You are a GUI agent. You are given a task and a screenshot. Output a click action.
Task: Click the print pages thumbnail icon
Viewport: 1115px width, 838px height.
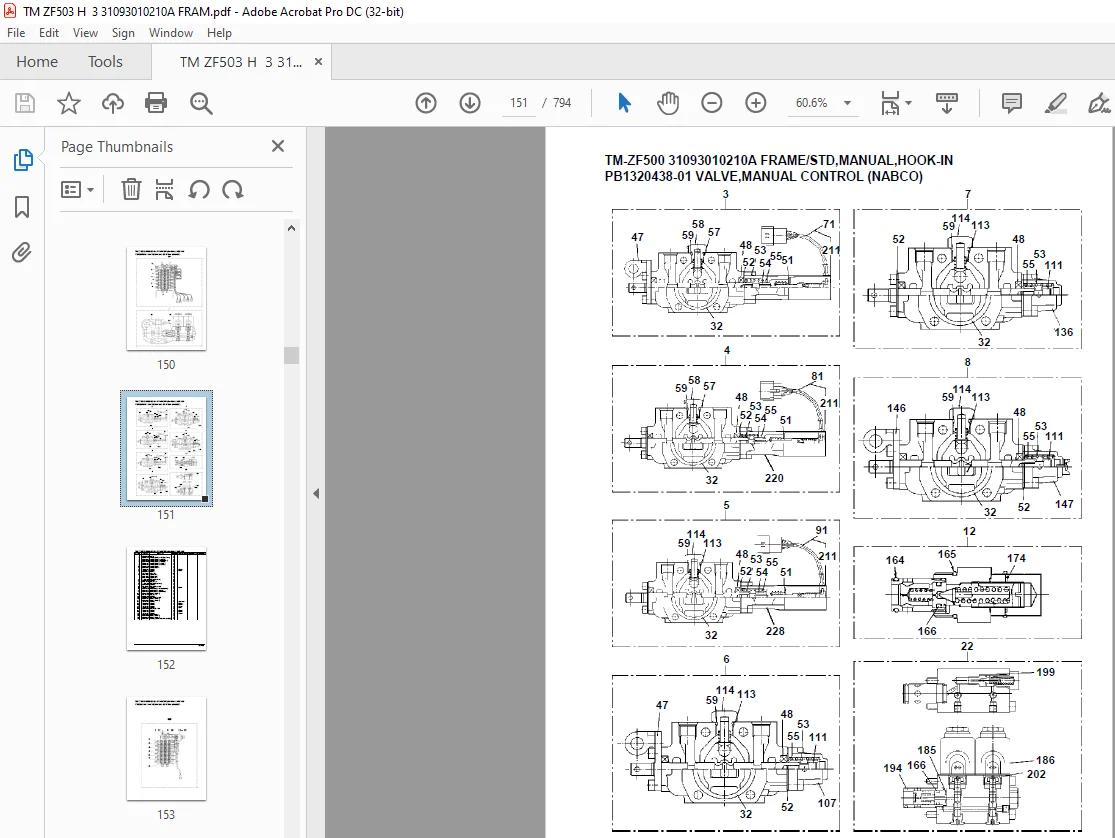(164, 189)
